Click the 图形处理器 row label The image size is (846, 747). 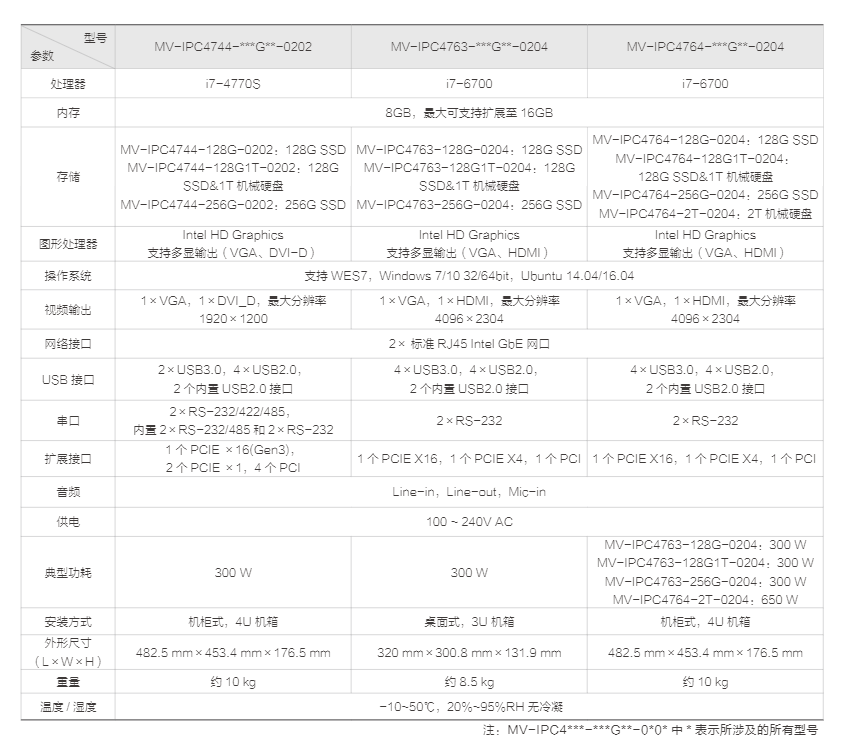coord(68,244)
